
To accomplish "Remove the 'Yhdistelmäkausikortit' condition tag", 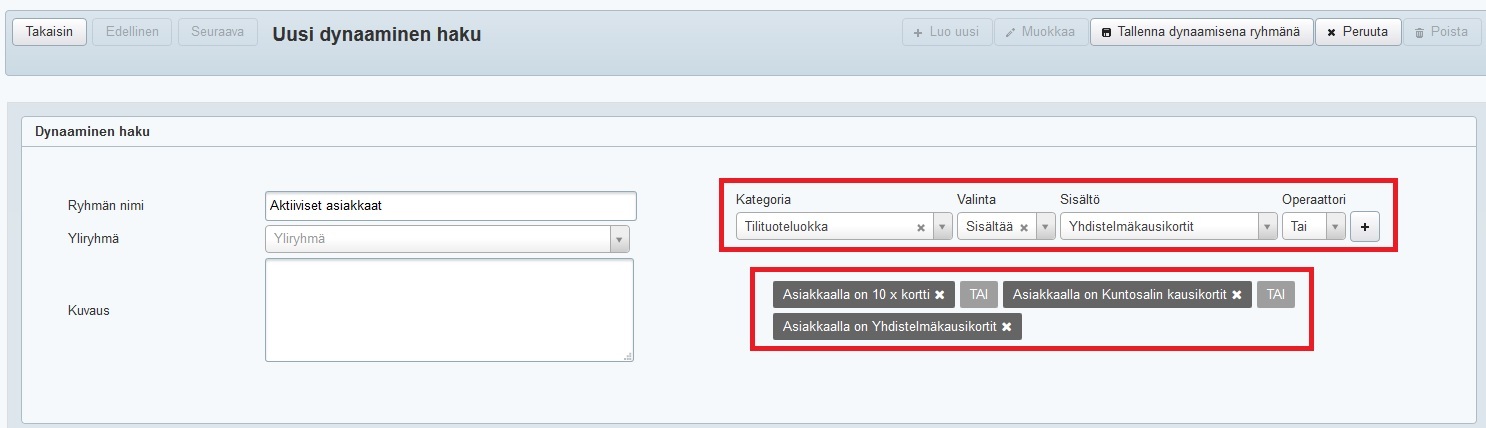I will (x=1006, y=327).
